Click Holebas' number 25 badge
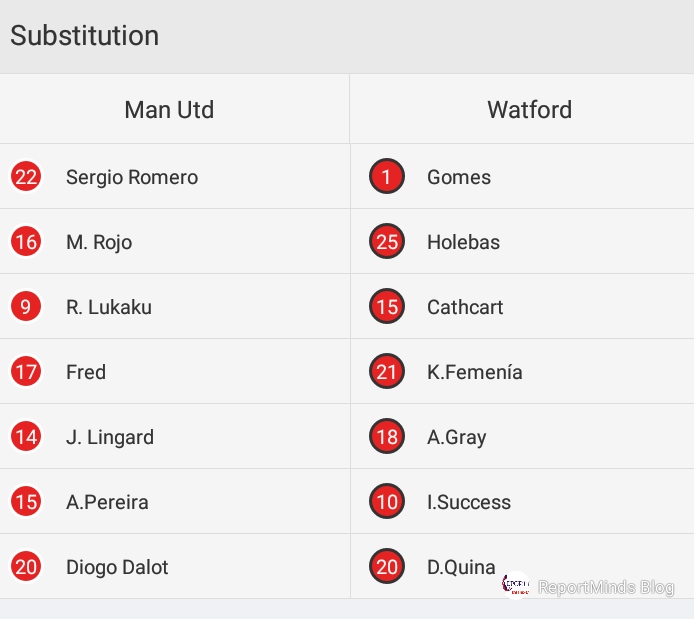Image resolution: width=694 pixels, height=619 pixels. (x=387, y=241)
